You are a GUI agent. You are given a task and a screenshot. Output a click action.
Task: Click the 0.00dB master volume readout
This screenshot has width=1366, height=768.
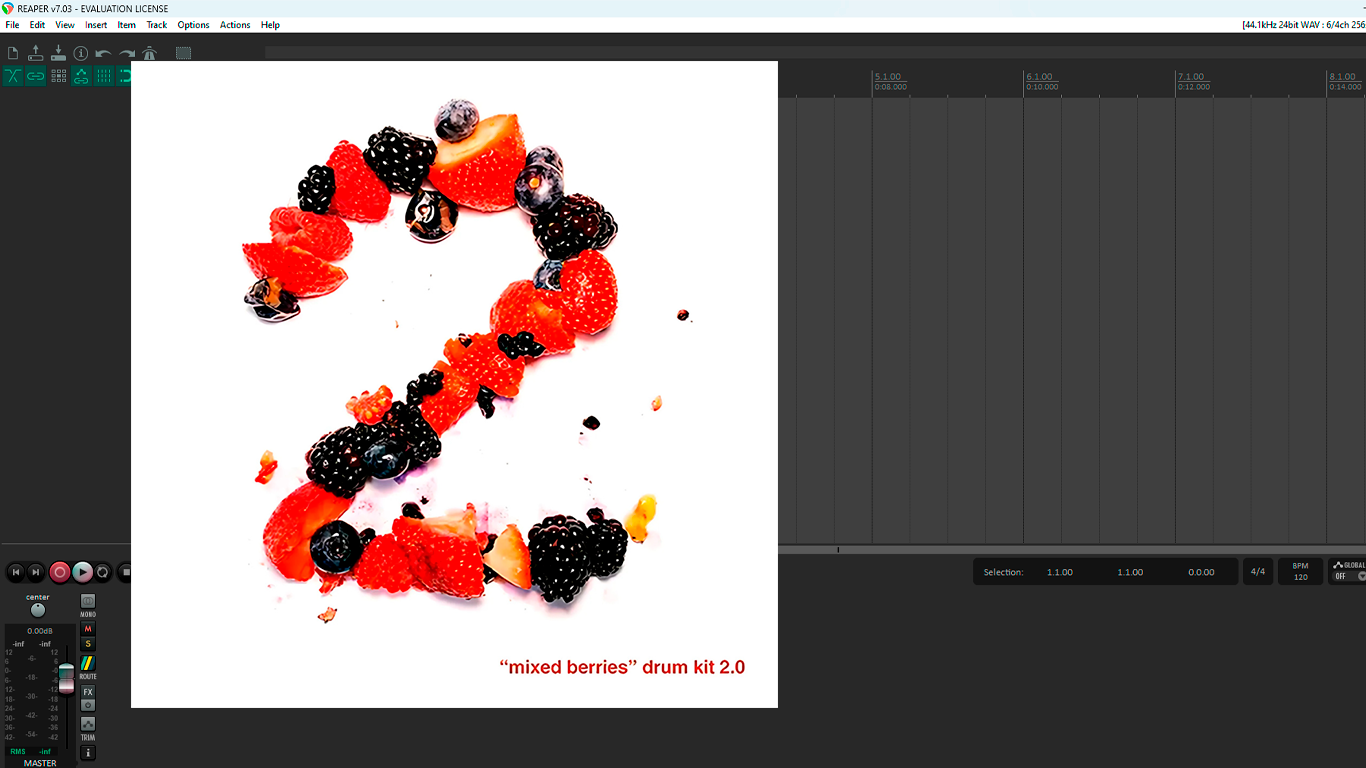coord(40,631)
